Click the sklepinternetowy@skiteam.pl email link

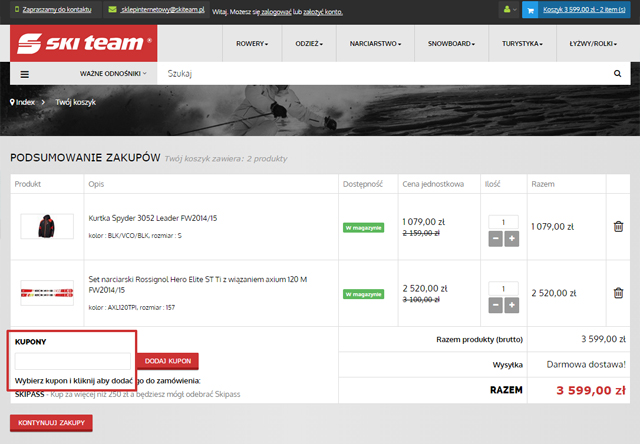coord(162,9)
